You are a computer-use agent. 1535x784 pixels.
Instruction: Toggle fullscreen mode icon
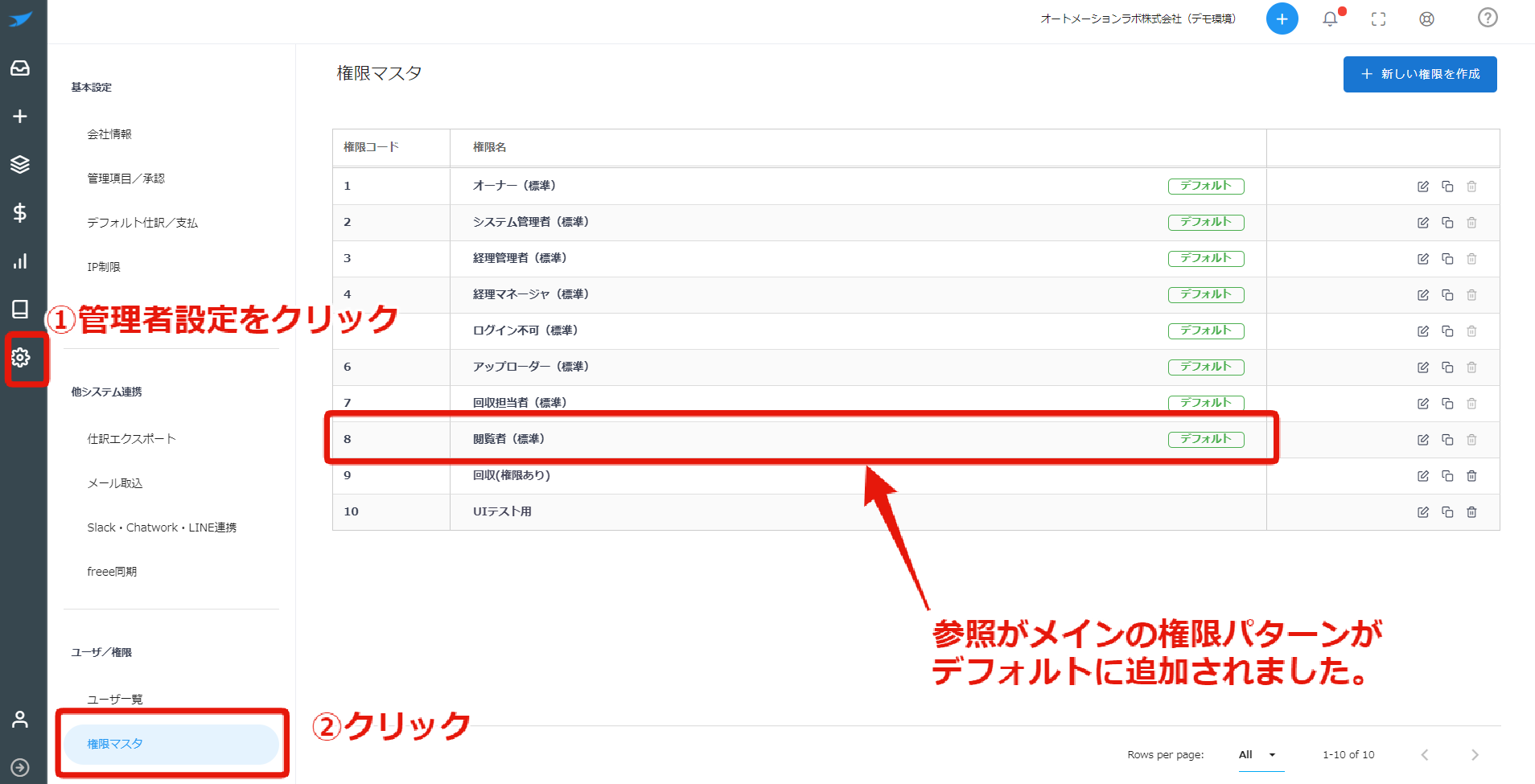point(1378,18)
